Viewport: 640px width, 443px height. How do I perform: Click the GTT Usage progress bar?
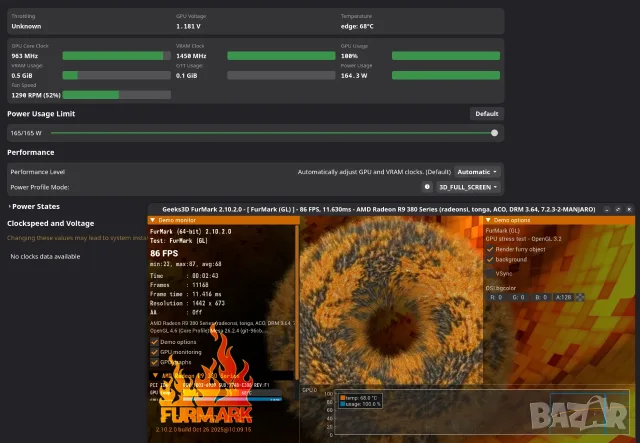point(281,75)
